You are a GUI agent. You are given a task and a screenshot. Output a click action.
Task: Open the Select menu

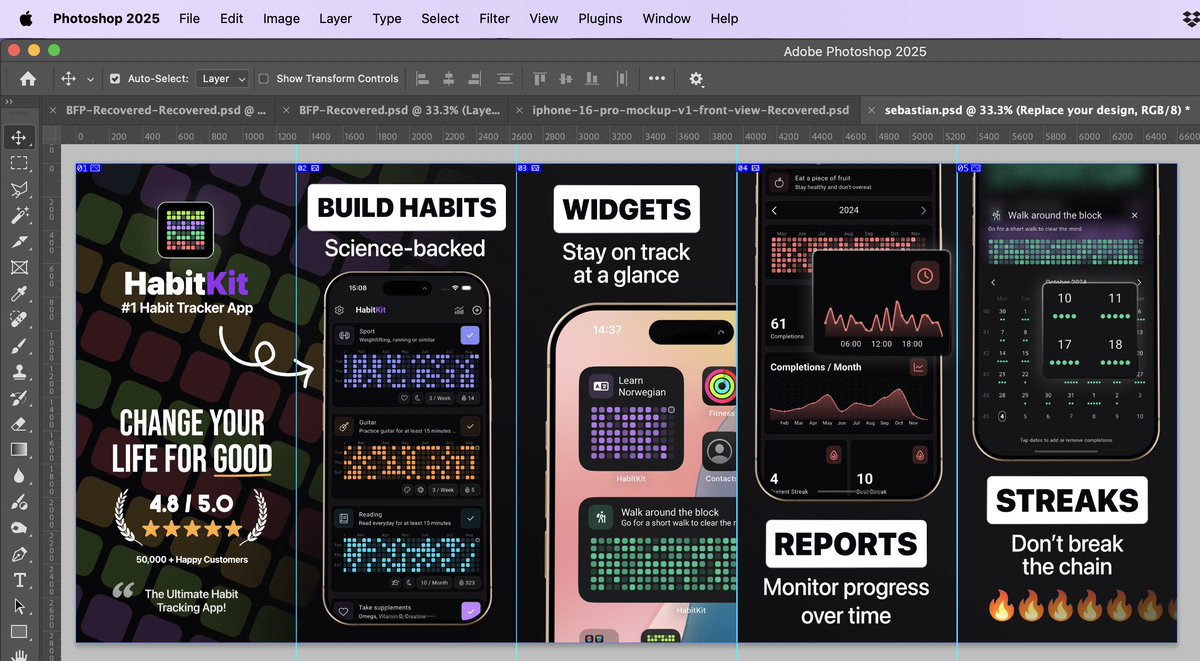440,18
